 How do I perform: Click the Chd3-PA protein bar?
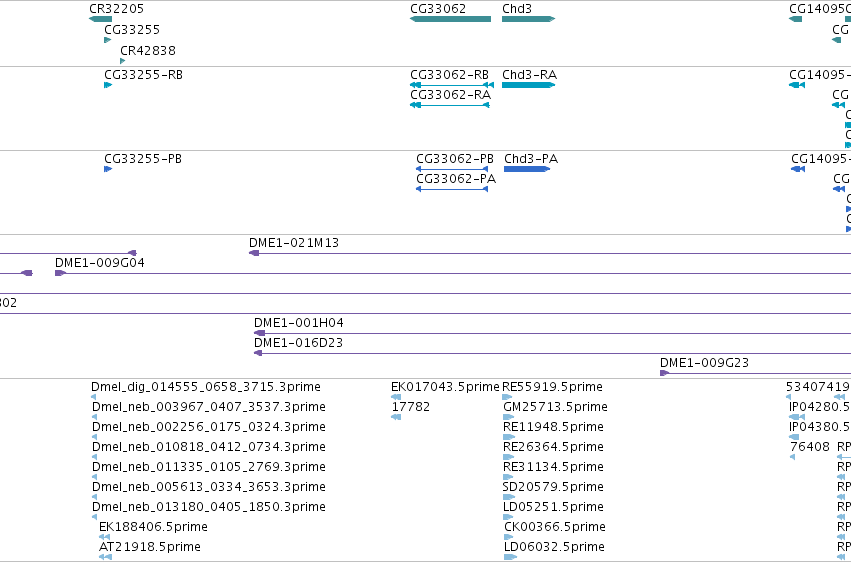(527, 169)
